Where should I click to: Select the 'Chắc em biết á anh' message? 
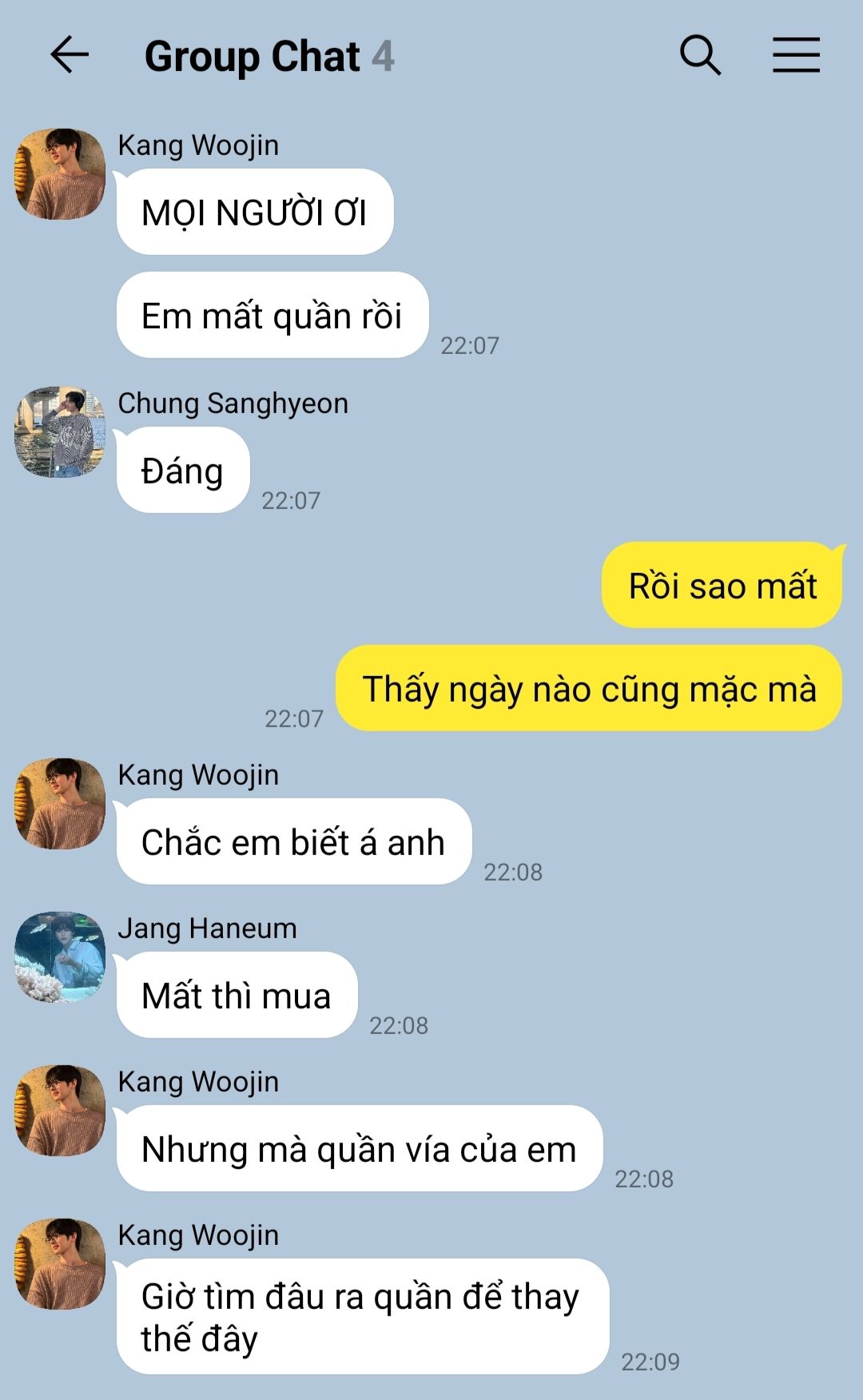tap(294, 841)
